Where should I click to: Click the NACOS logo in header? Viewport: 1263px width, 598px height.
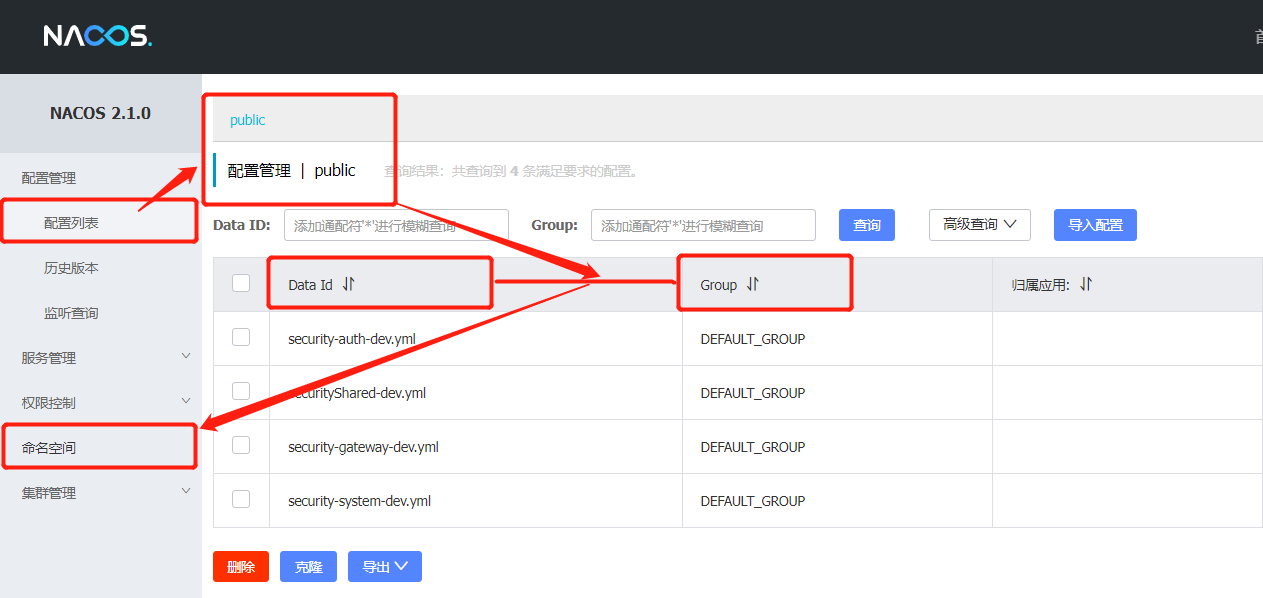(97, 37)
